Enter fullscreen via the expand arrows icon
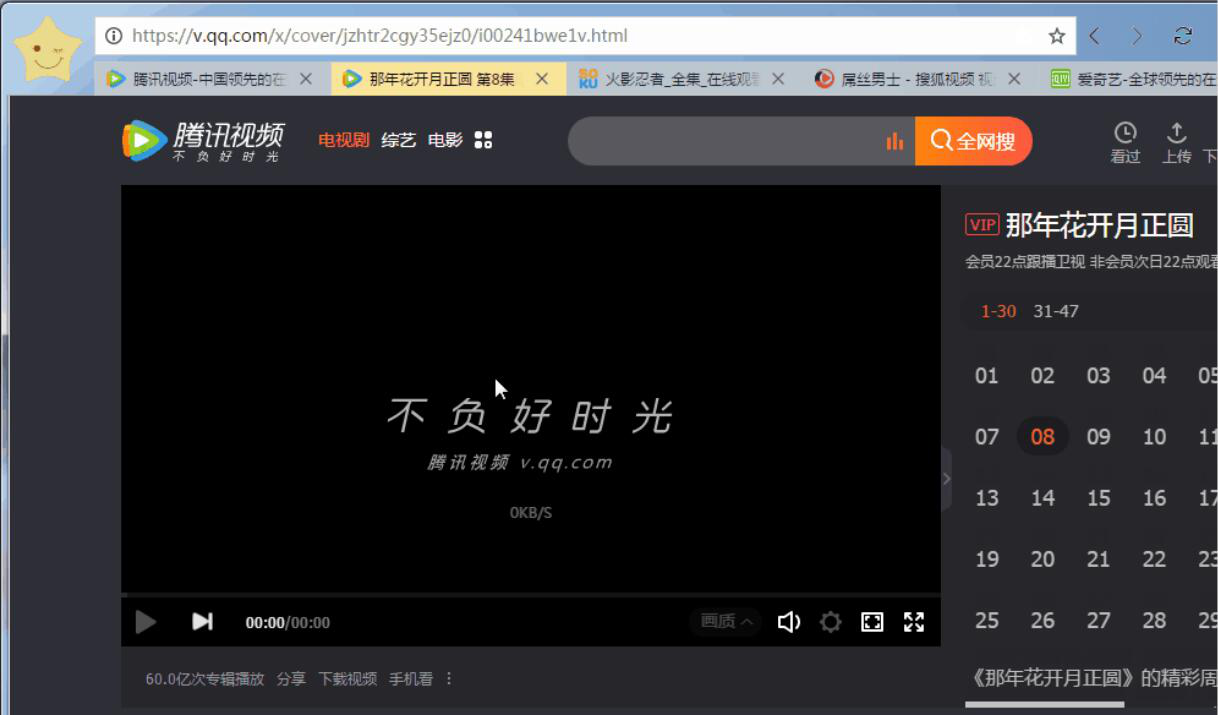Screen dimensions: 1218x715 tap(914, 621)
